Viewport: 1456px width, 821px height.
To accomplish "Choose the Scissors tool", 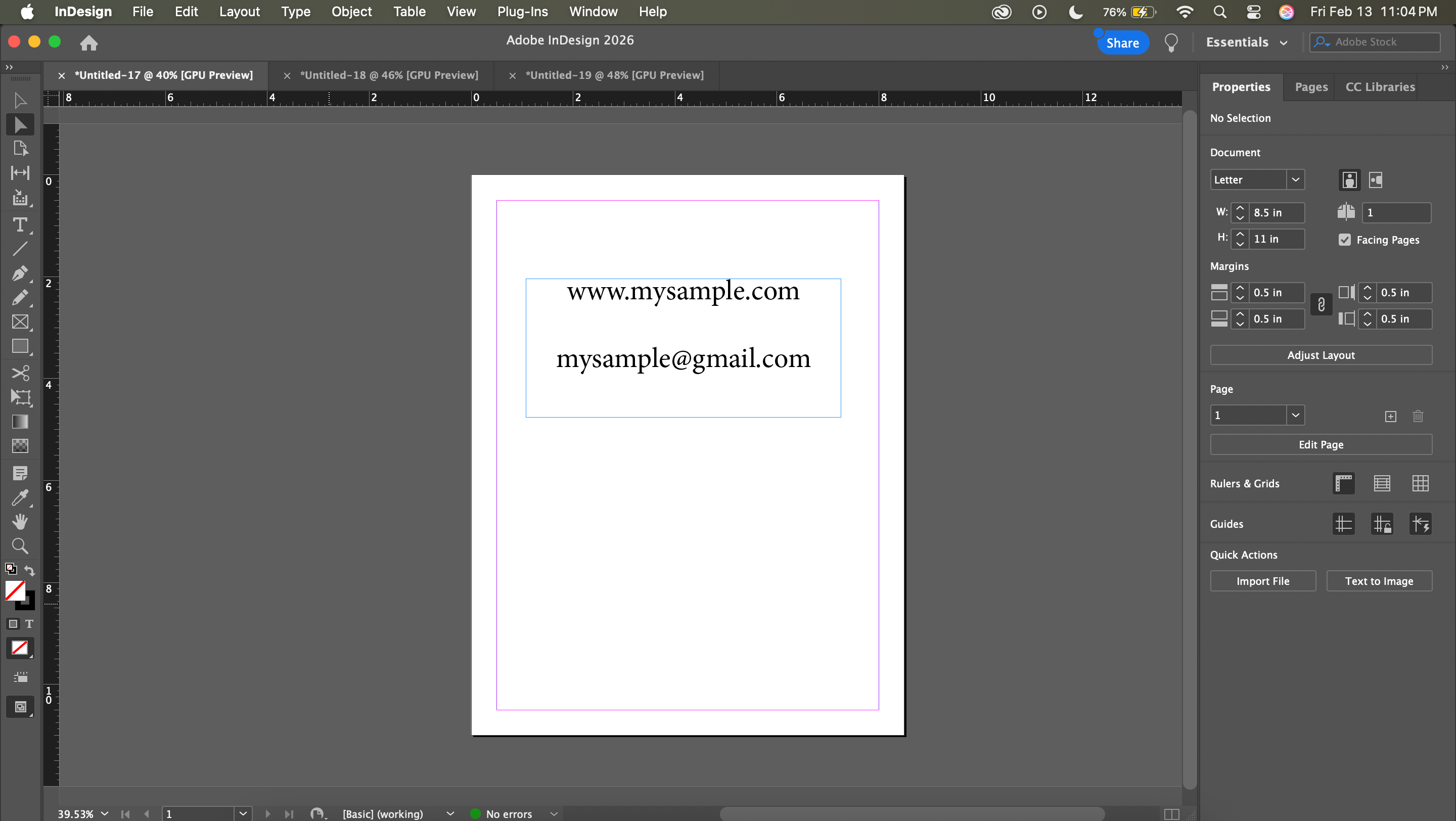I will coord(20,373).
